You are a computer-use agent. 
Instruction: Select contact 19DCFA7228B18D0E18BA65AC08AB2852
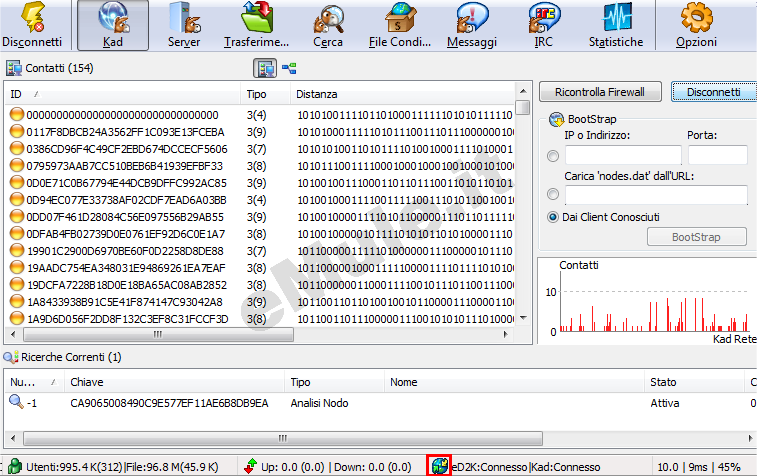127,285
